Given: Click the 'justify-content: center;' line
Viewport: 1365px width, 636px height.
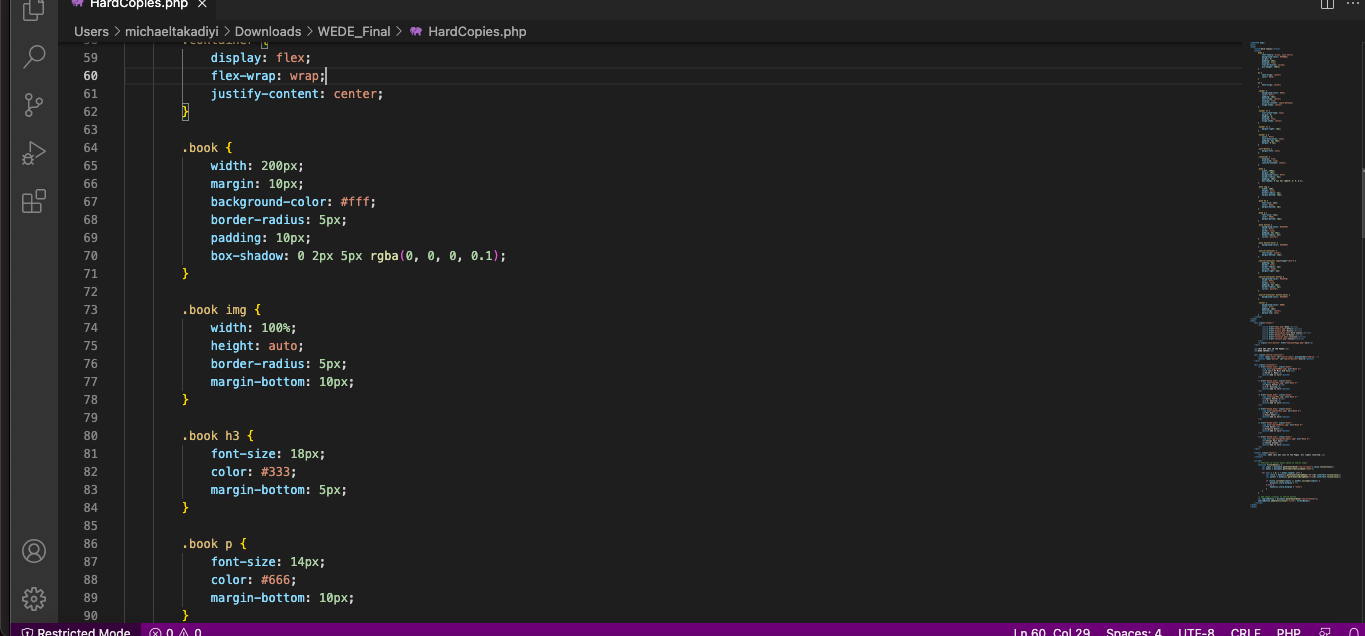Looking at the screenshot, I should [297, 94].
